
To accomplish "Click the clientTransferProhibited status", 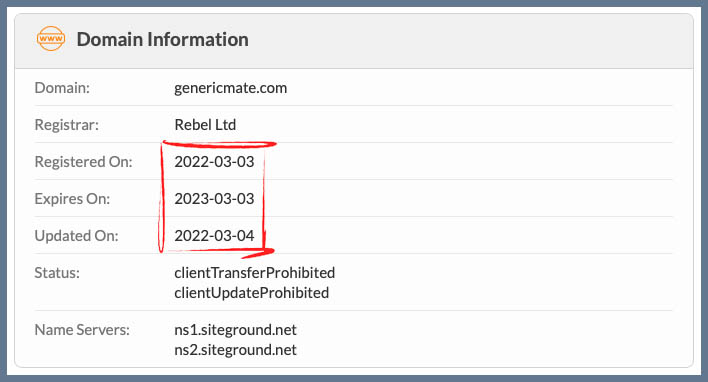I will 255,273.
